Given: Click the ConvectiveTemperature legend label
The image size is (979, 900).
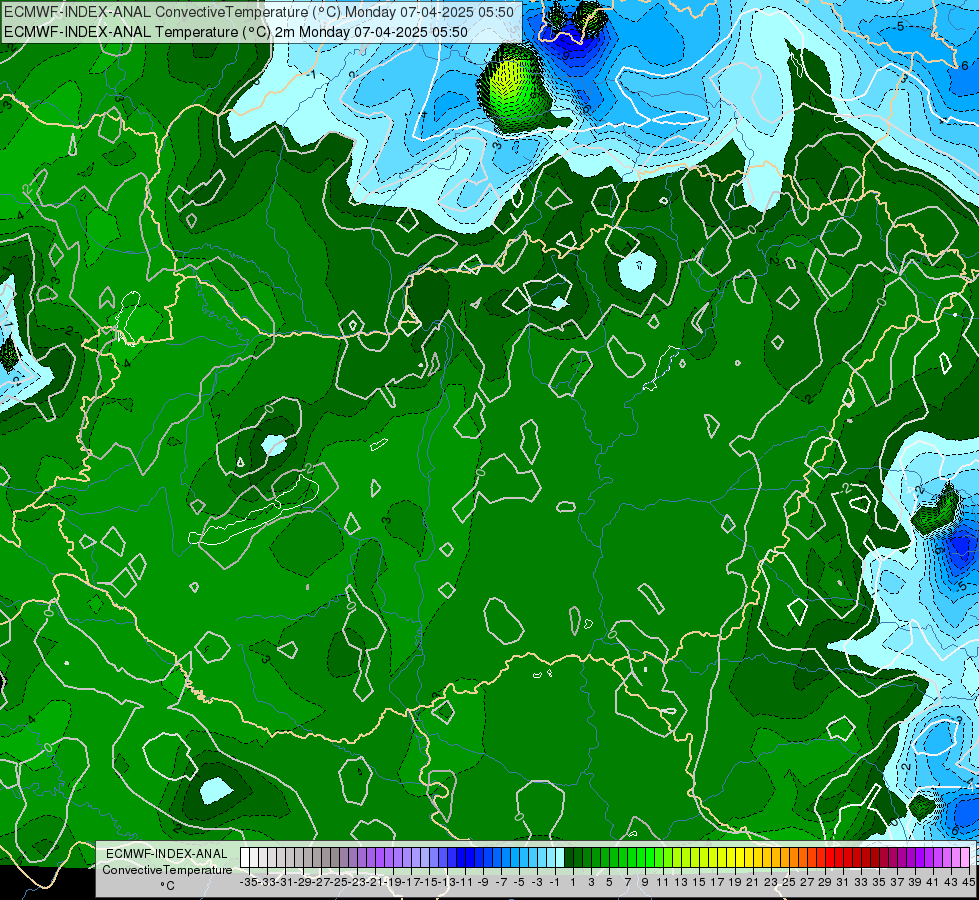Looking at the screenshot, I should click(x=167, y=870).
